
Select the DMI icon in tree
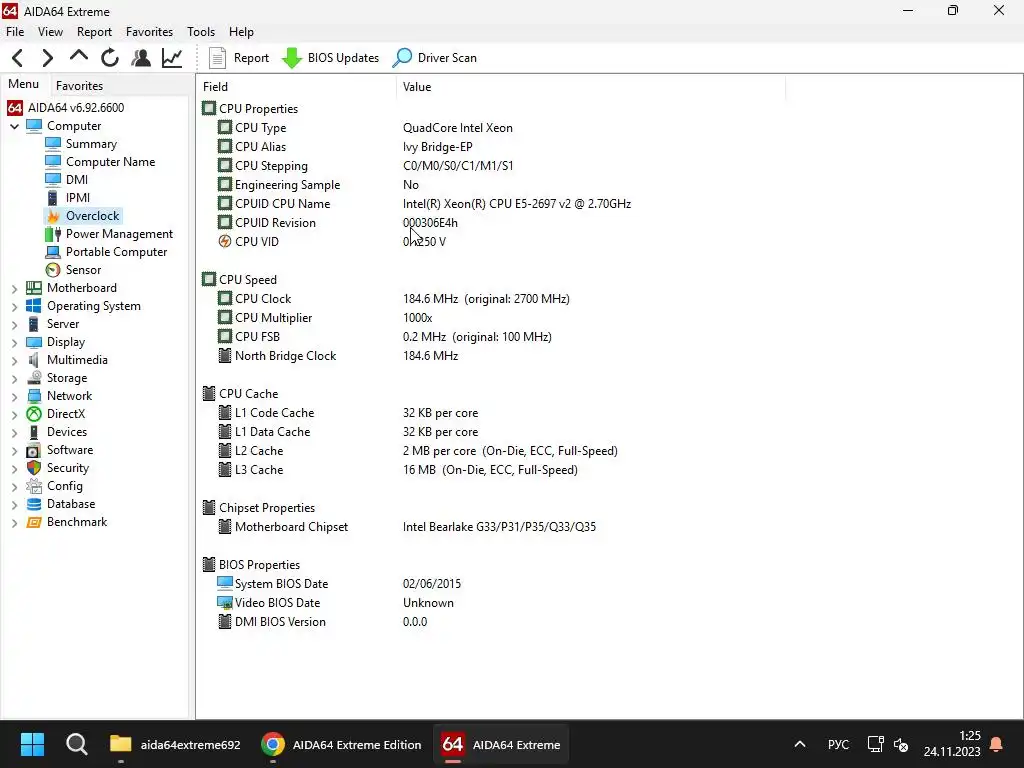coord(53,180)
